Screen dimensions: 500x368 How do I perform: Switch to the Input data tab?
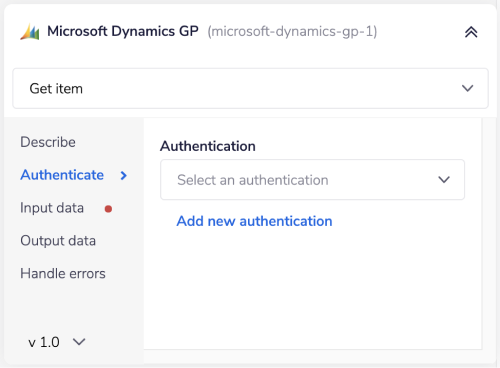(52, 208)
